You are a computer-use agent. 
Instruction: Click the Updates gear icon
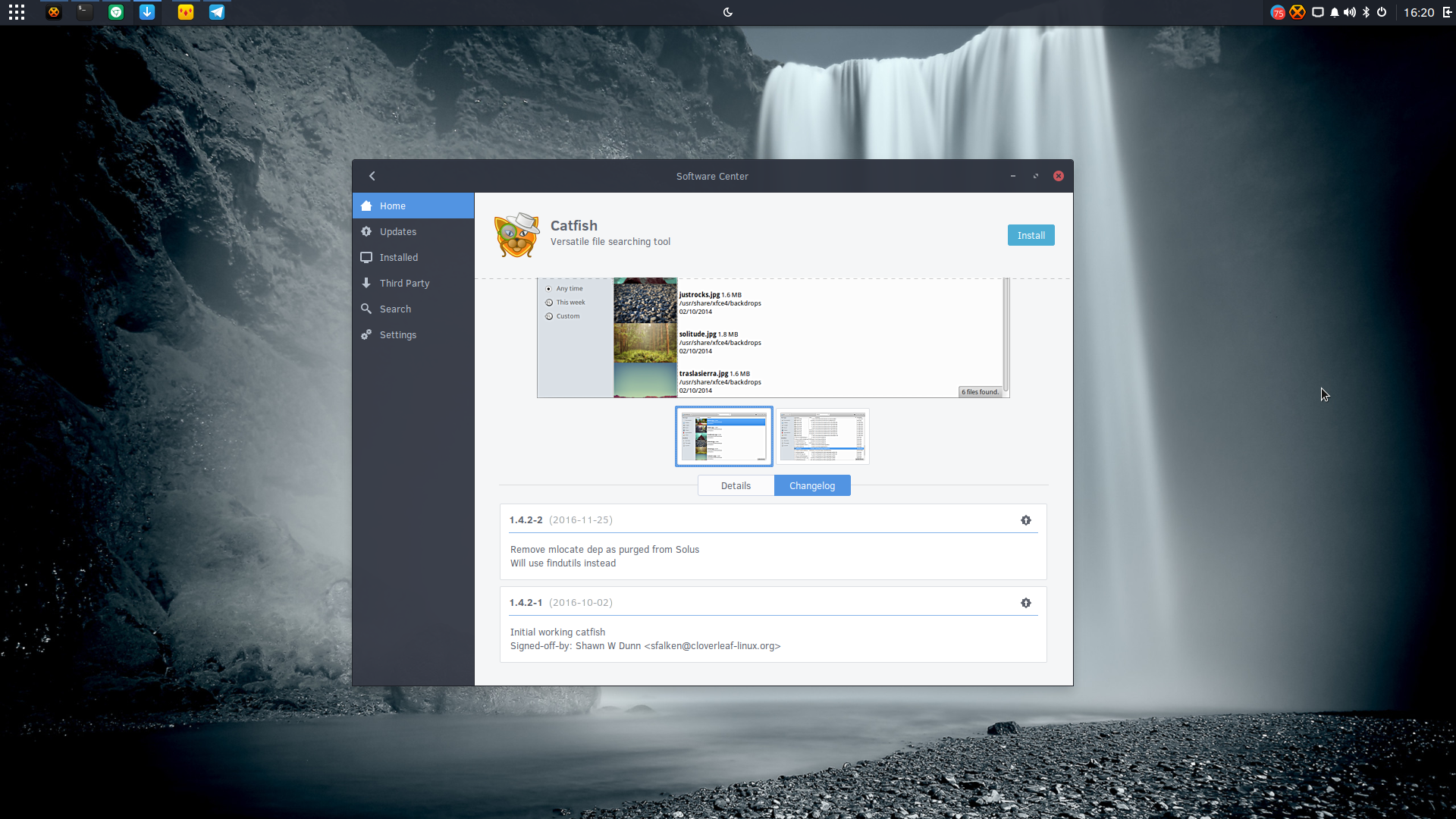coord(366,231)
